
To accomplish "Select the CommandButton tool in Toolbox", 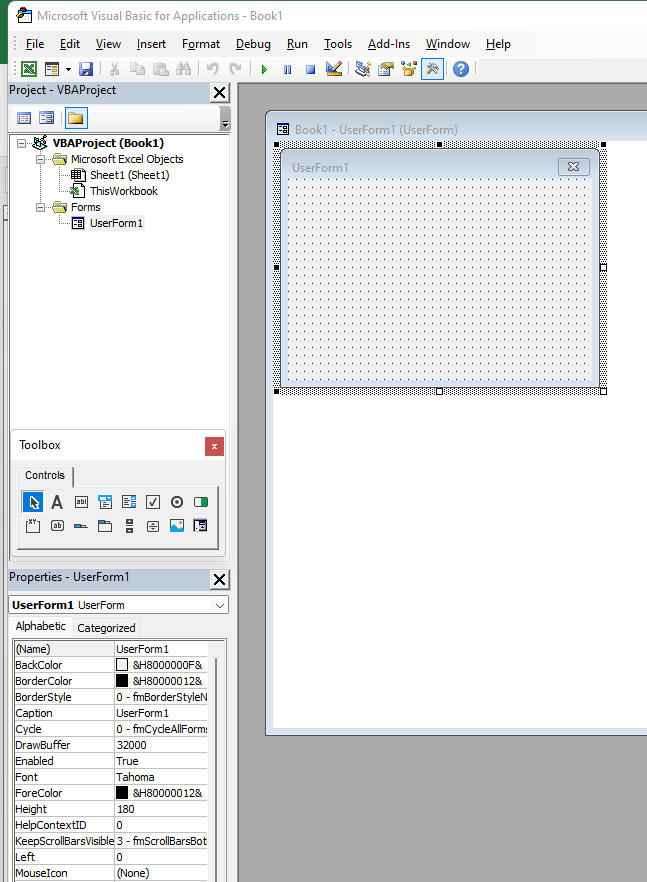I will (x=57, y=526).
